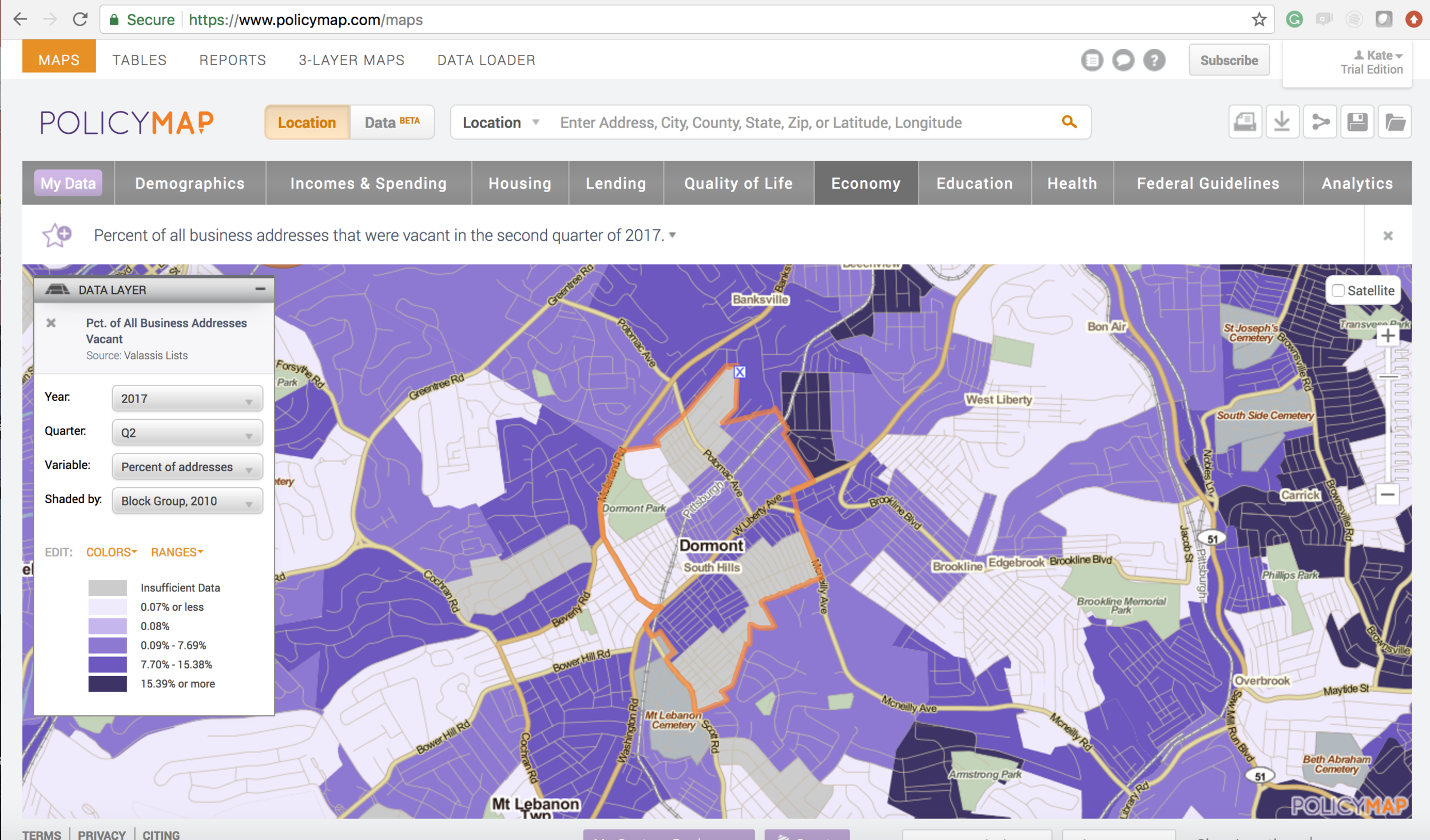This screenshot has width=1430, height=840.
Task: Open the Kate account menu
Action: point(1378,55)
